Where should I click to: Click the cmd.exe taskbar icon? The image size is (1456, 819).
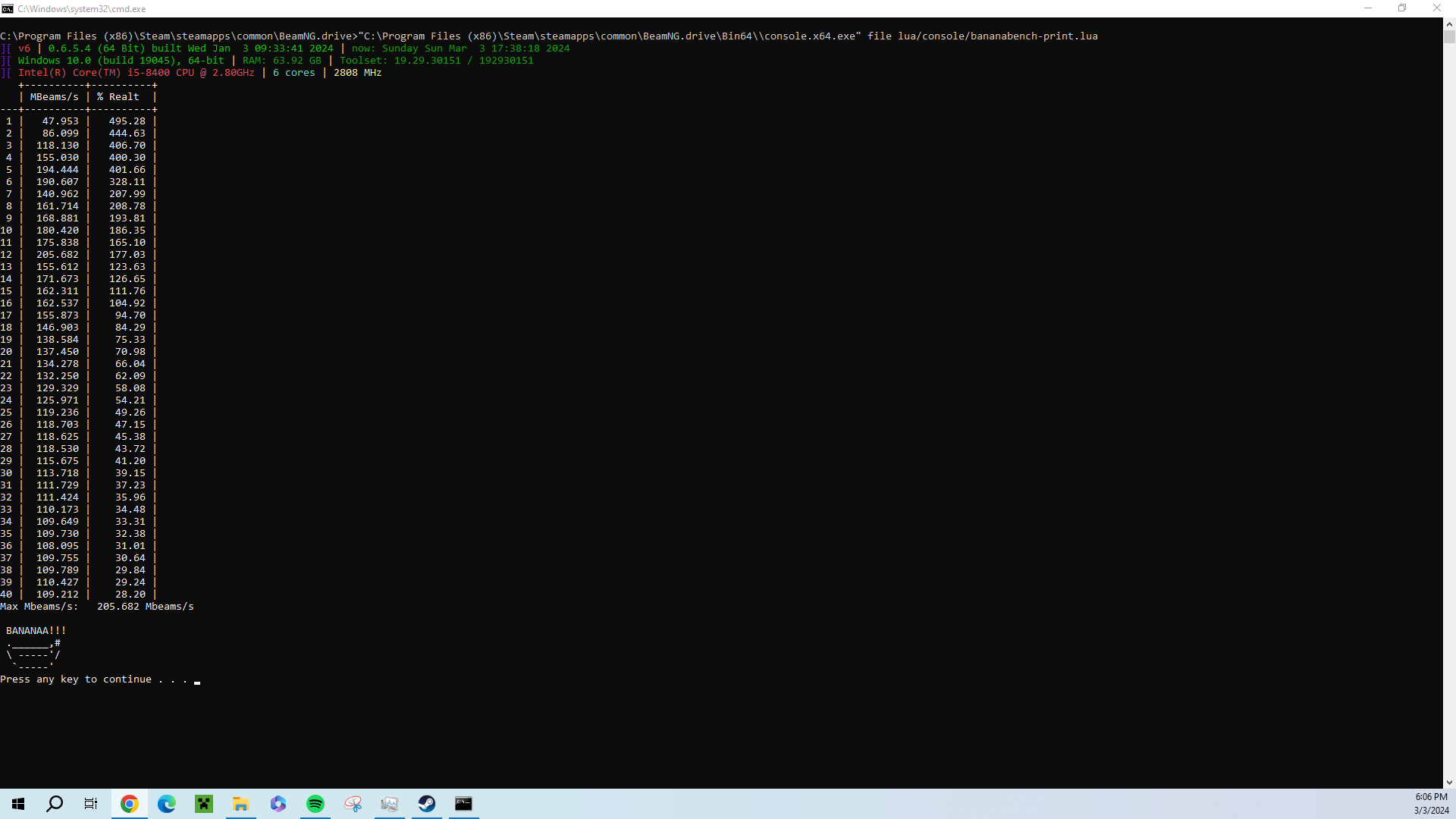(x=463, y=804)
